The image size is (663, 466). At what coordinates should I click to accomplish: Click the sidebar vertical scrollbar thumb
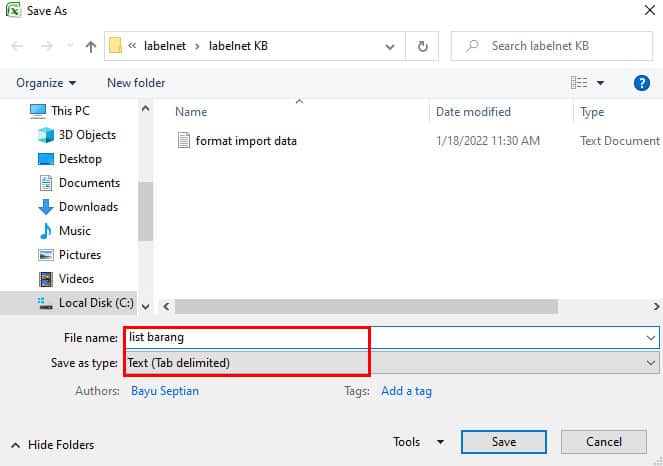point(145,211)
